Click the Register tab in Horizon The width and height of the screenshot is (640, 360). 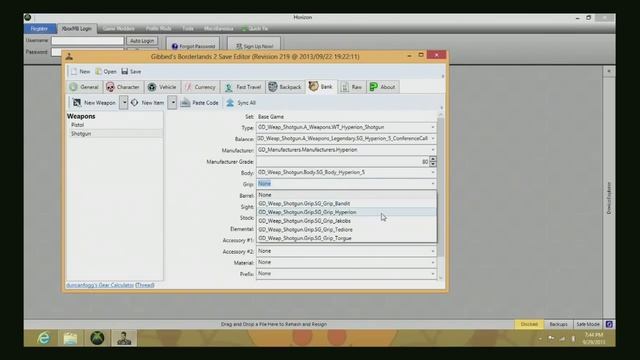[x=39, y=29]
